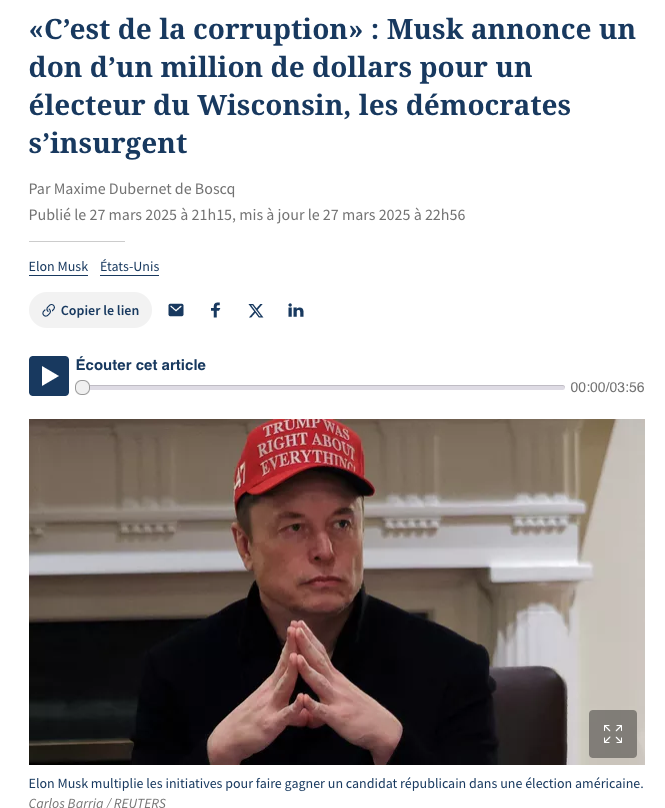
Task: Click the audio time display 00:00/03:56
Action: pos(607,388)
